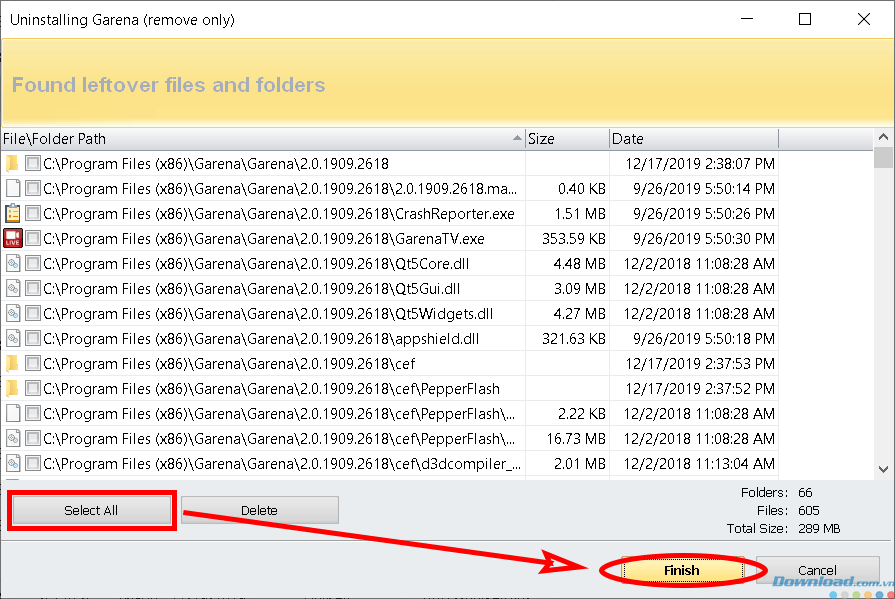Screen dimensions: 895x599
Task: Click the Delete button
Action: pos(260,510)
